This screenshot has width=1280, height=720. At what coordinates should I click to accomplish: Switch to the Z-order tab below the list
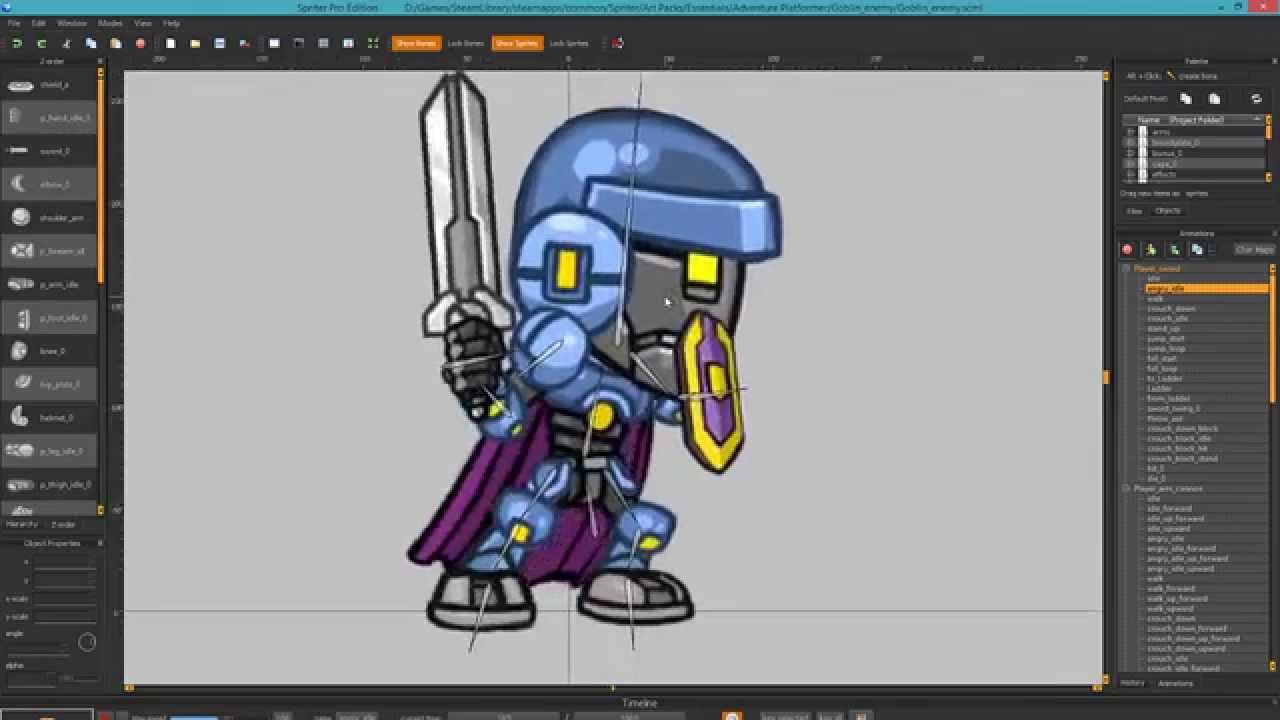point(63,524)
